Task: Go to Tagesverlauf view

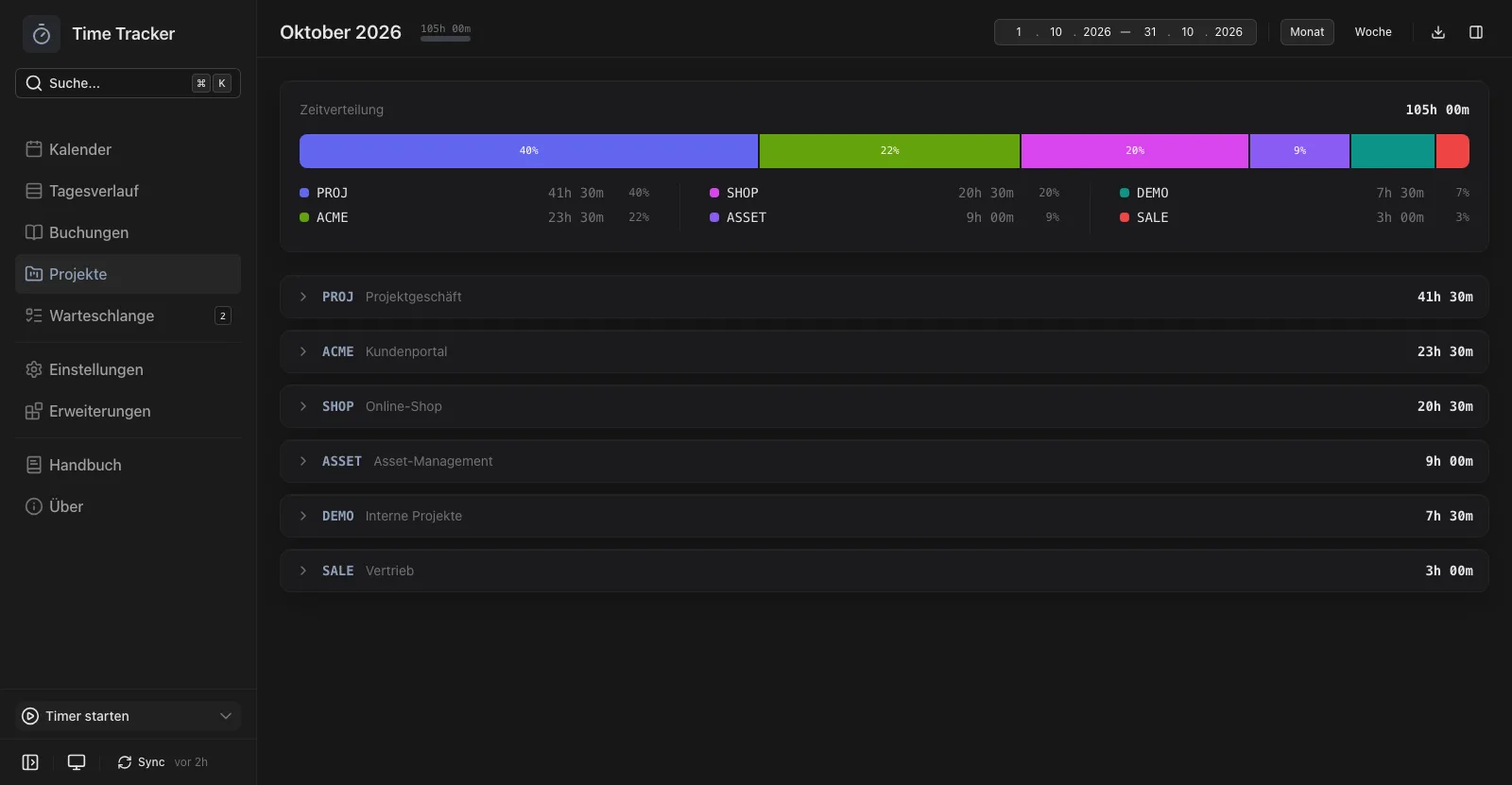Action: pyautogui.click(x=128, y=191)
